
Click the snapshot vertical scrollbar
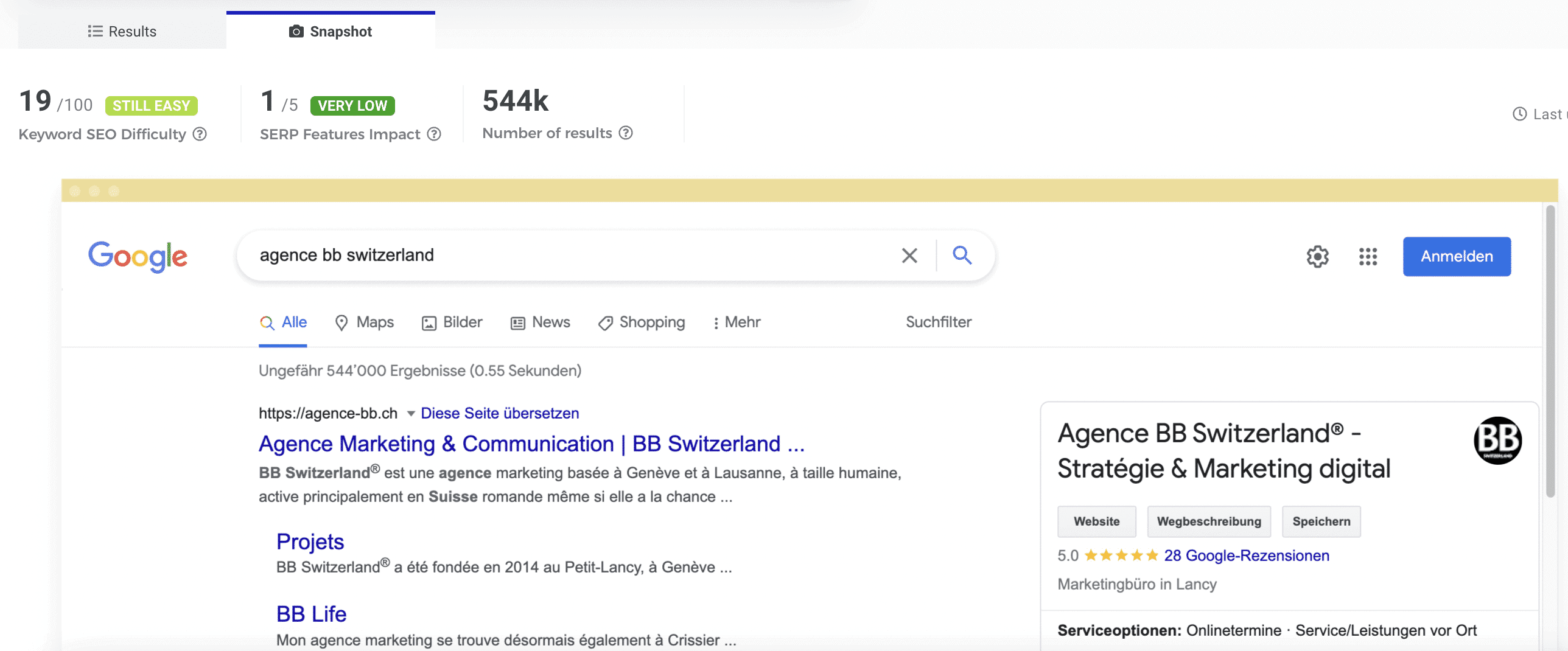[1550, 353]
